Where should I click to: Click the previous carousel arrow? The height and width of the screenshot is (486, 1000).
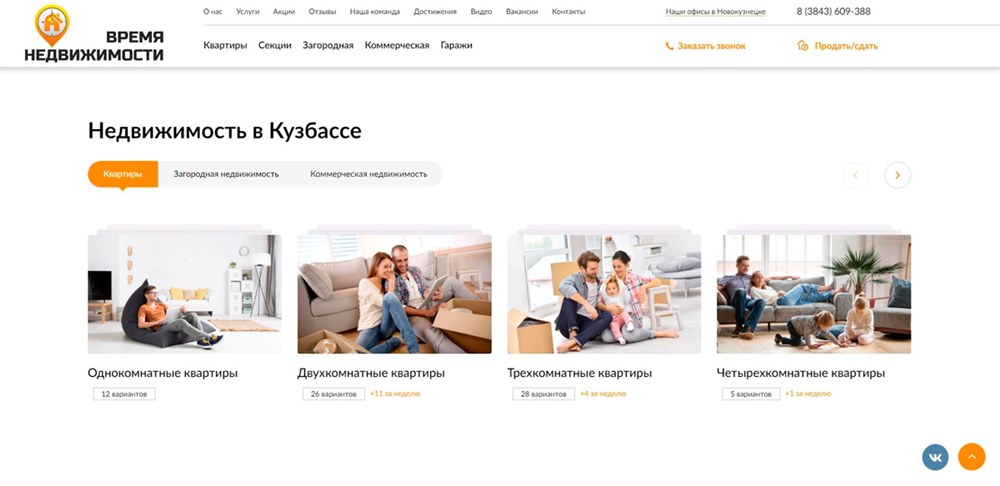[855, 175]
